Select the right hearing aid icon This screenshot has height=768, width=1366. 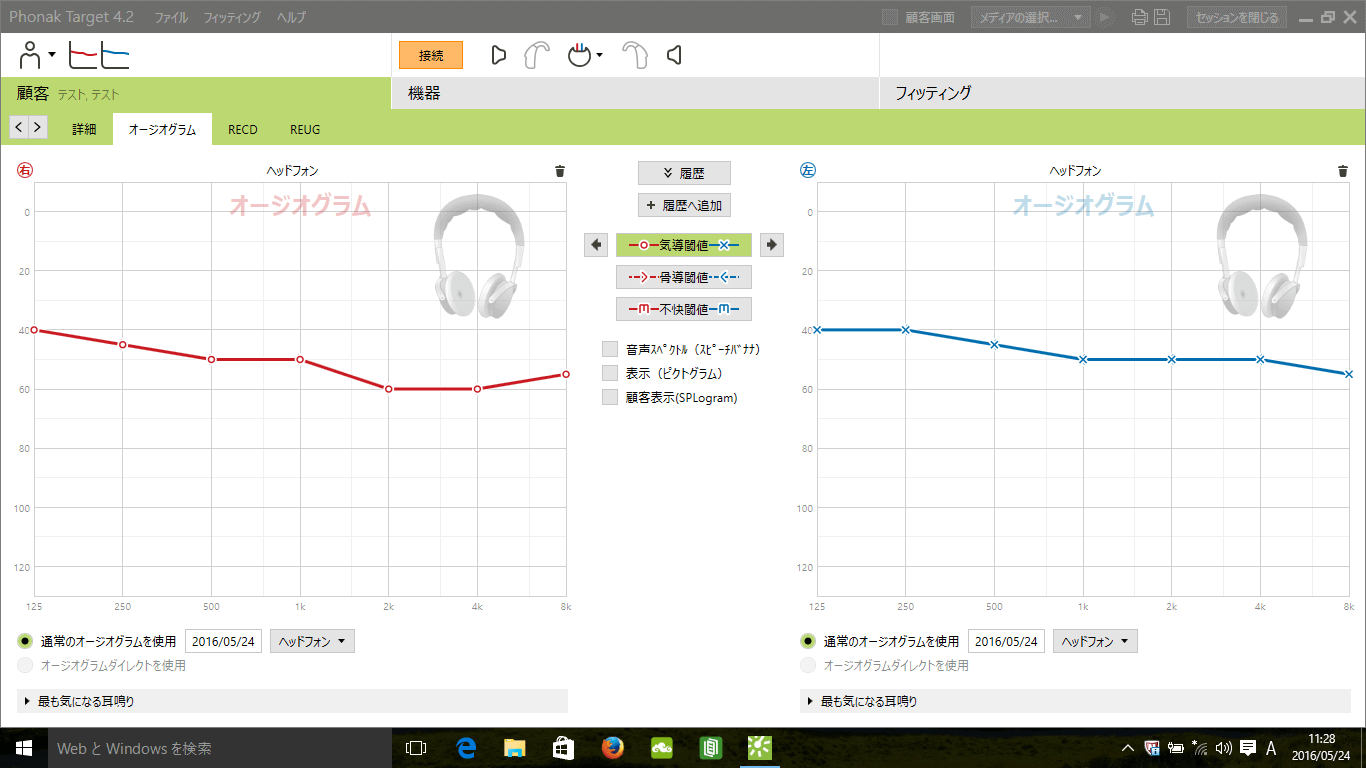click(537, 55)
